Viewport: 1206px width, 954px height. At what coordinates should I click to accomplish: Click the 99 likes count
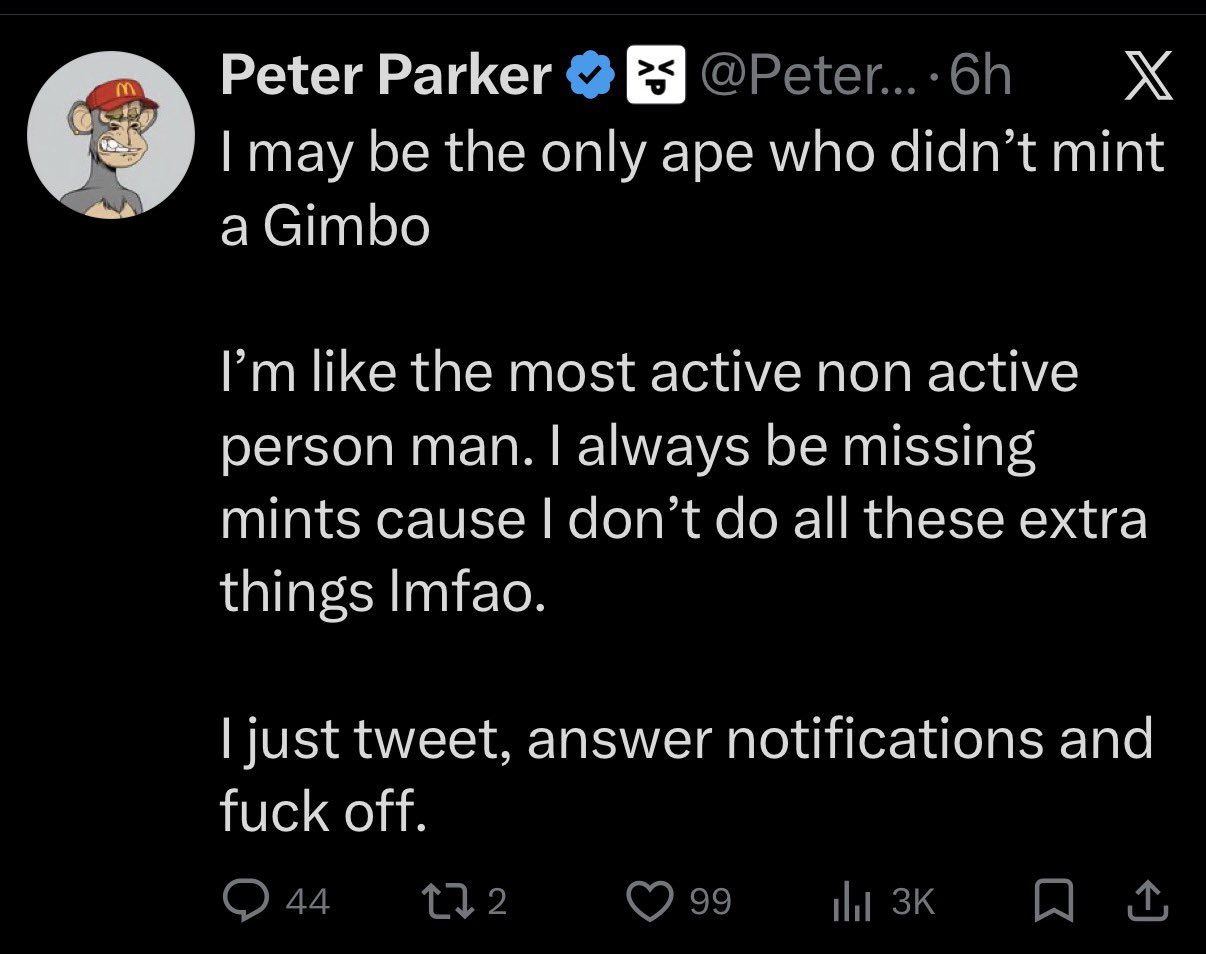[711, 902]
